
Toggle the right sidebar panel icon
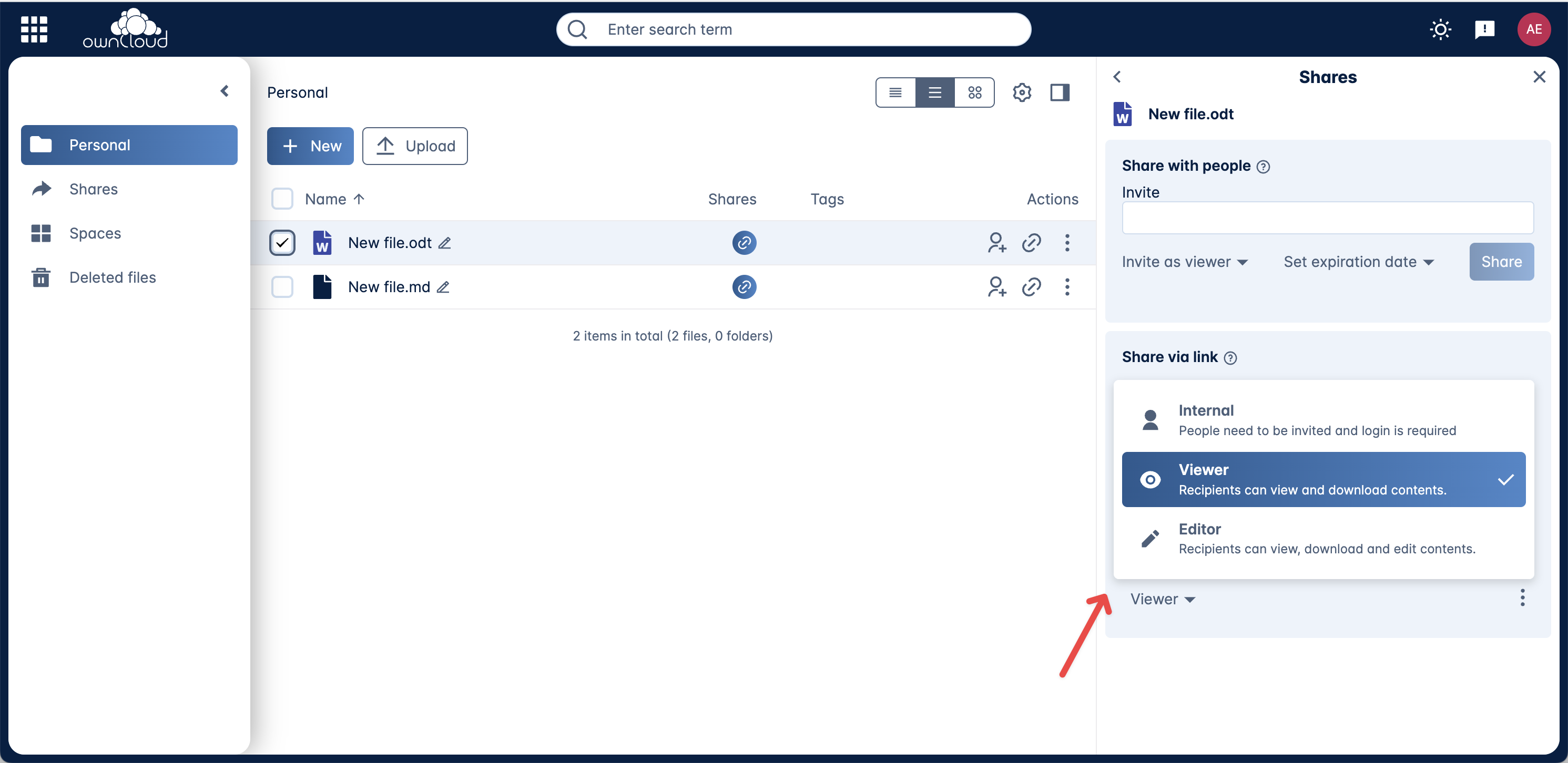coord(1060,92)
